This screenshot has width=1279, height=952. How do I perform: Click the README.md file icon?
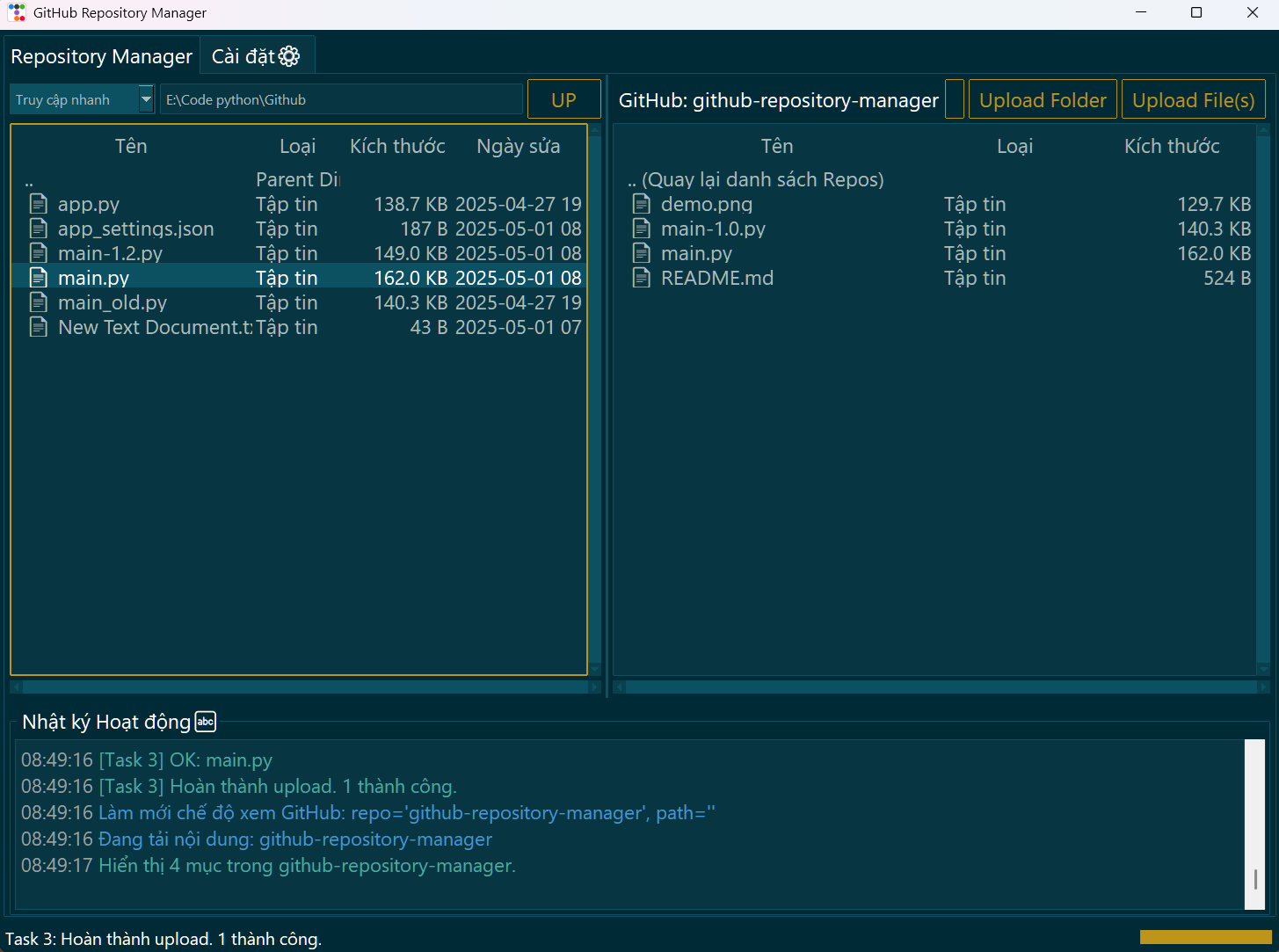coord(642,278)
